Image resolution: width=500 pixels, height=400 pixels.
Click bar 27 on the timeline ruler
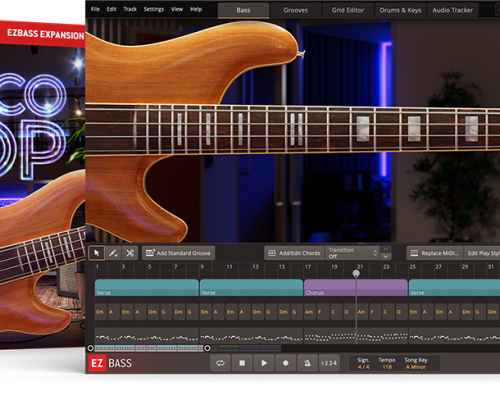point(439,267)
